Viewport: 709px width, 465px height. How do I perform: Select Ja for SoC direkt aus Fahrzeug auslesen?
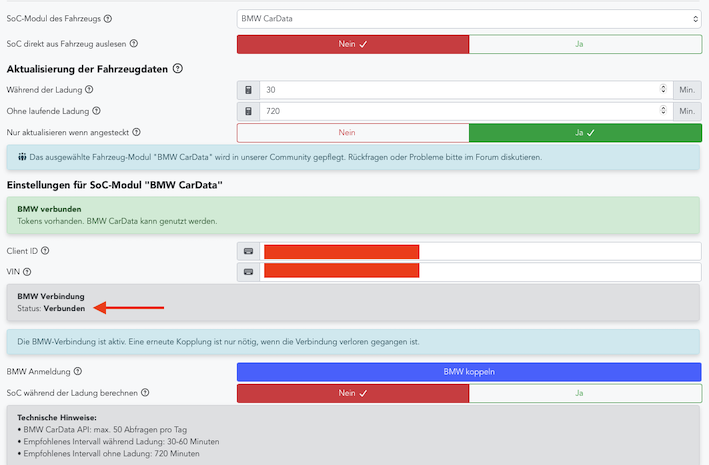[x=586, y=44]
